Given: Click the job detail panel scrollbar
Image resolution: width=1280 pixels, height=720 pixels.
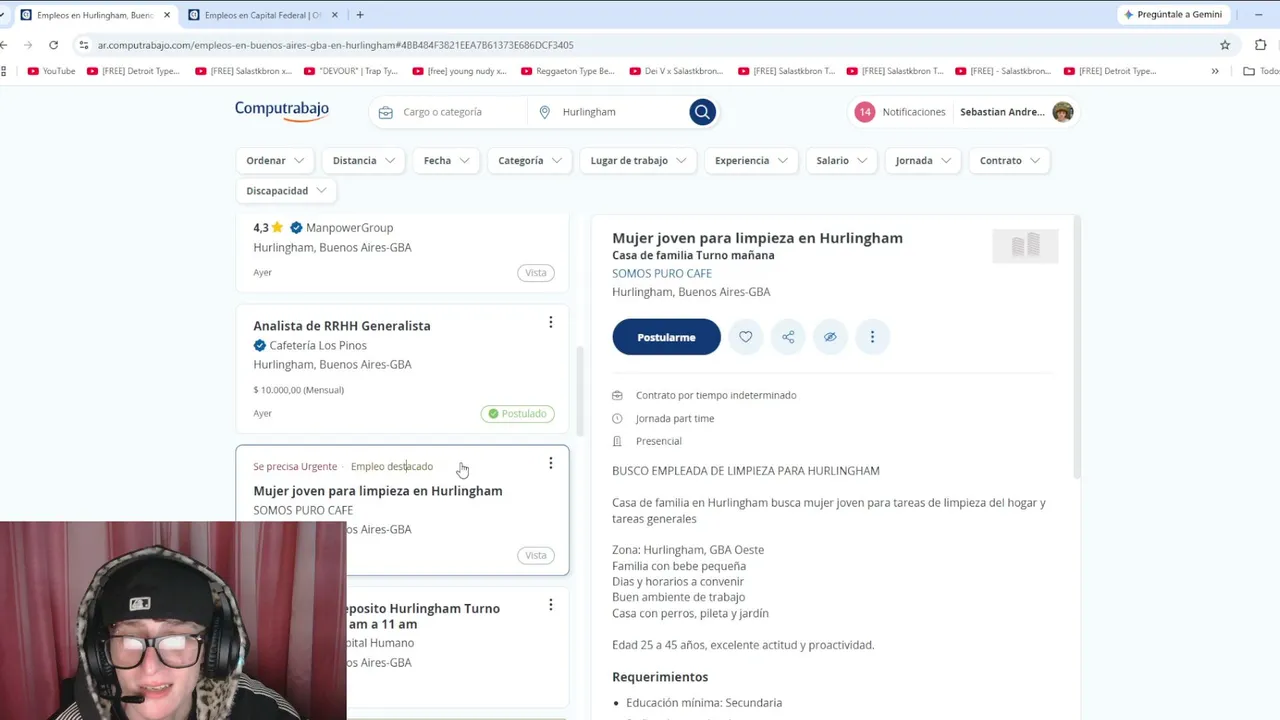Looking at the screenshot, I should click(x=1077, y=345).
